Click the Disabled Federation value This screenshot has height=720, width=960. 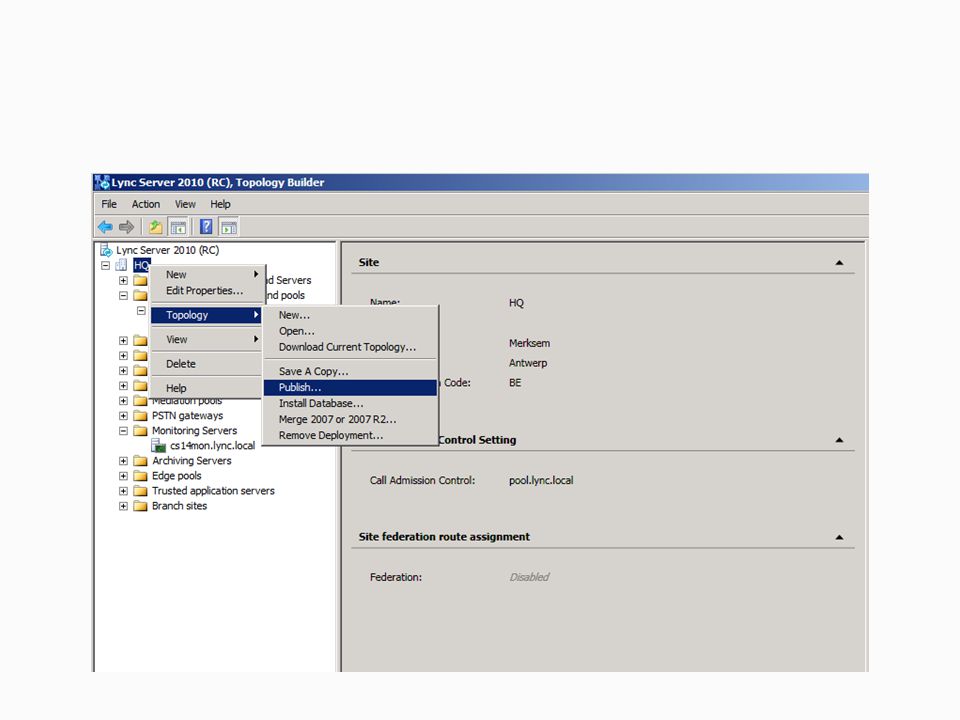(x=529, y=577)
